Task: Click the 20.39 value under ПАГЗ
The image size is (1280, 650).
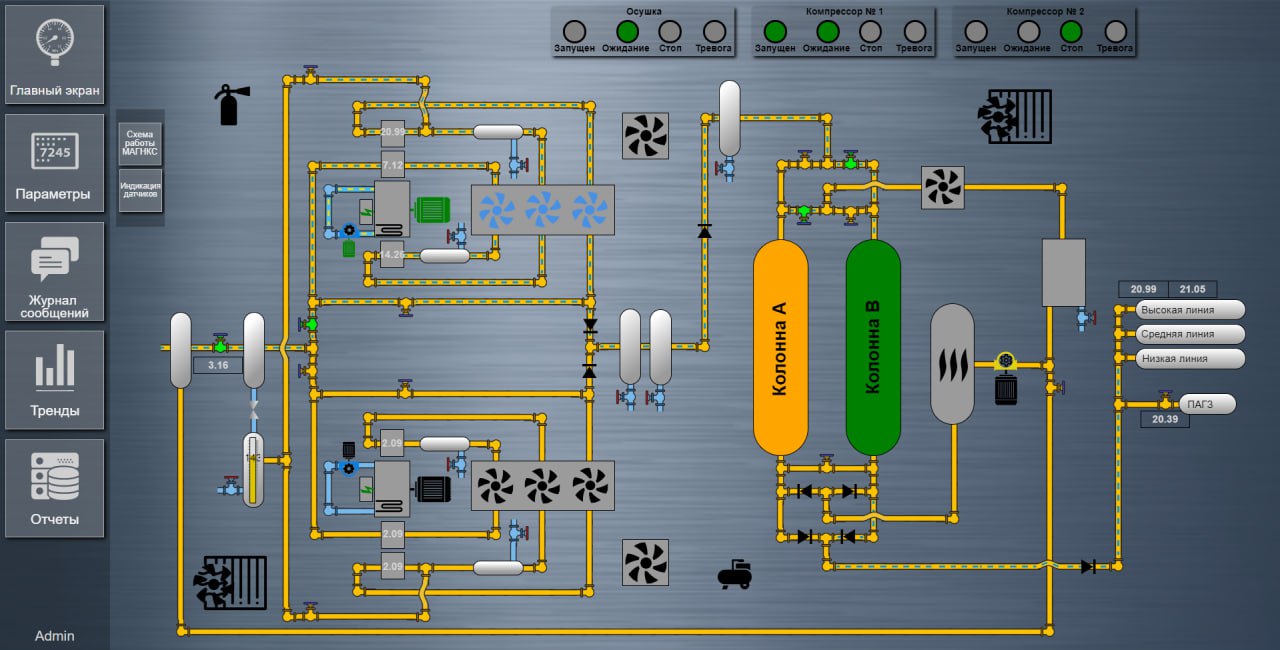Action: pos(1165,420)
